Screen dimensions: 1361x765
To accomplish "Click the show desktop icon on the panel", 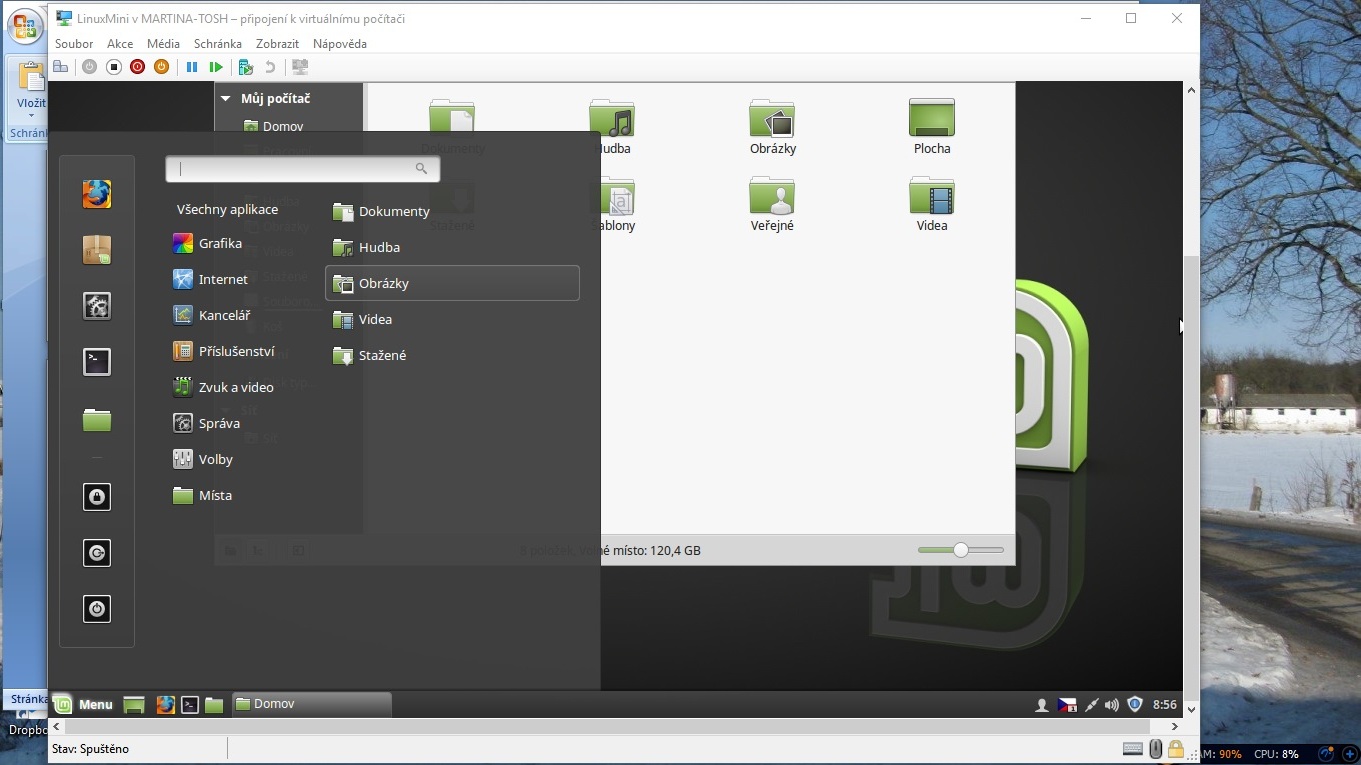I will click(x=134, y=705).
